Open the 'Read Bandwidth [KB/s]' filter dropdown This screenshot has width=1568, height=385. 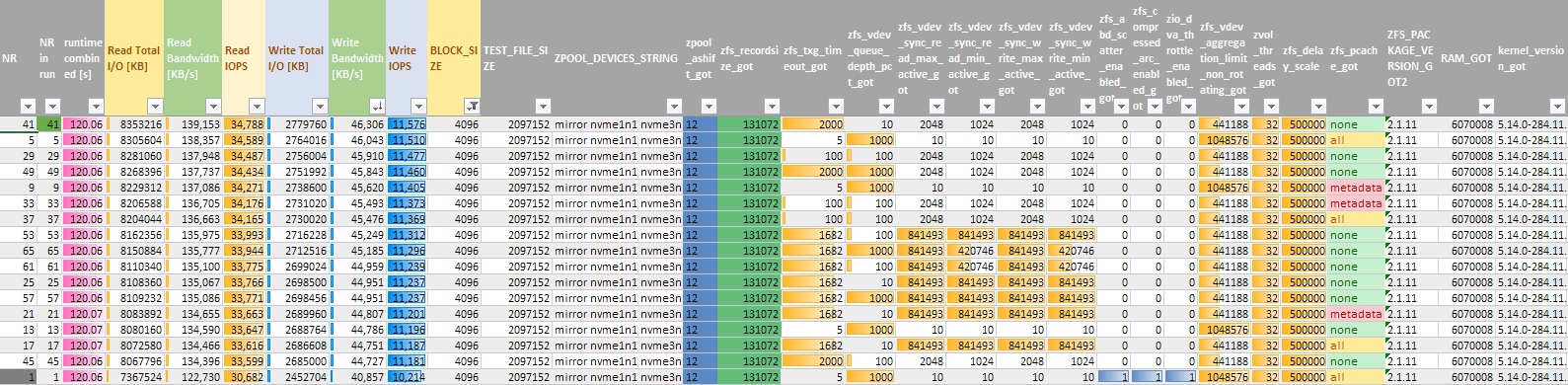click(214, 106)
